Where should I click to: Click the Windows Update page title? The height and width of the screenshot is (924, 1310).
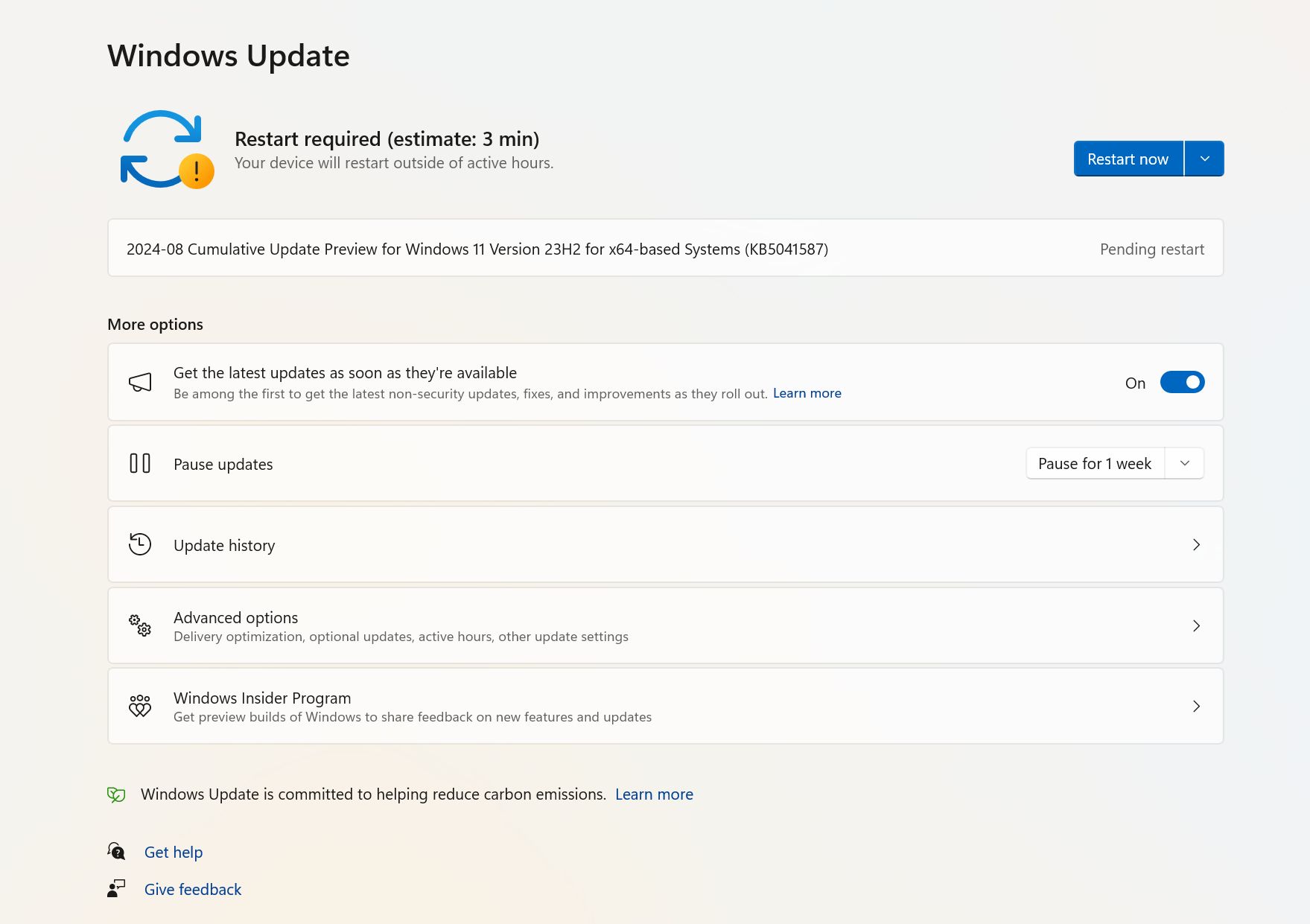pyautogui.click(x=229, y=56)
